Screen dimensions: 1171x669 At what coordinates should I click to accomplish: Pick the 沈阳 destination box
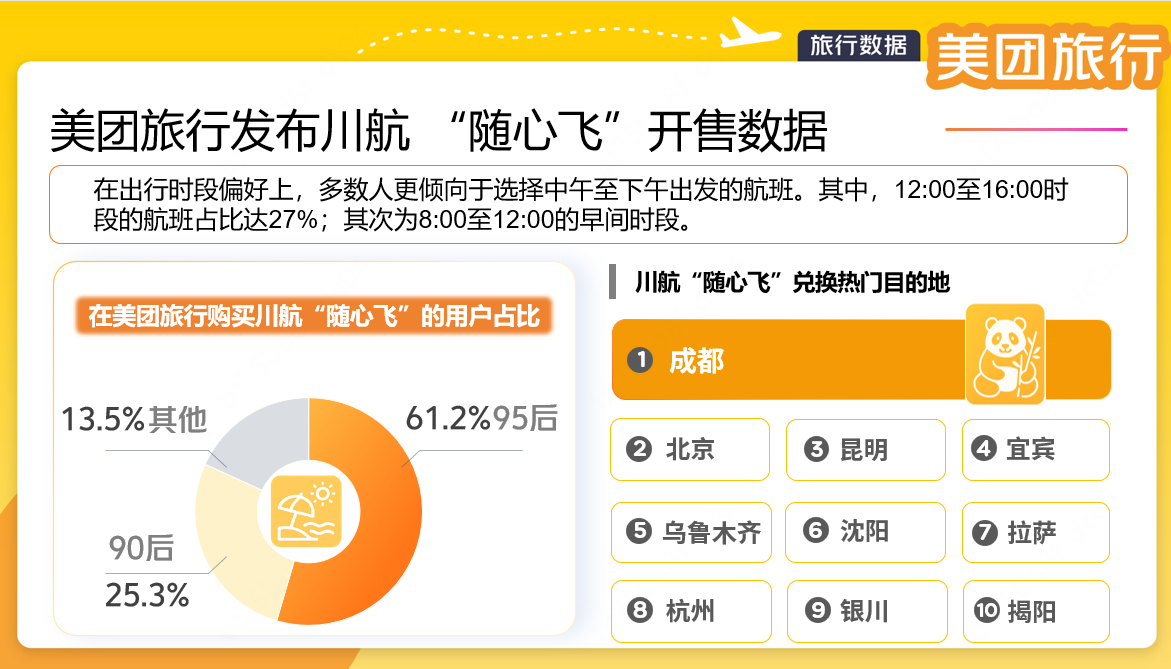(865, 531)
